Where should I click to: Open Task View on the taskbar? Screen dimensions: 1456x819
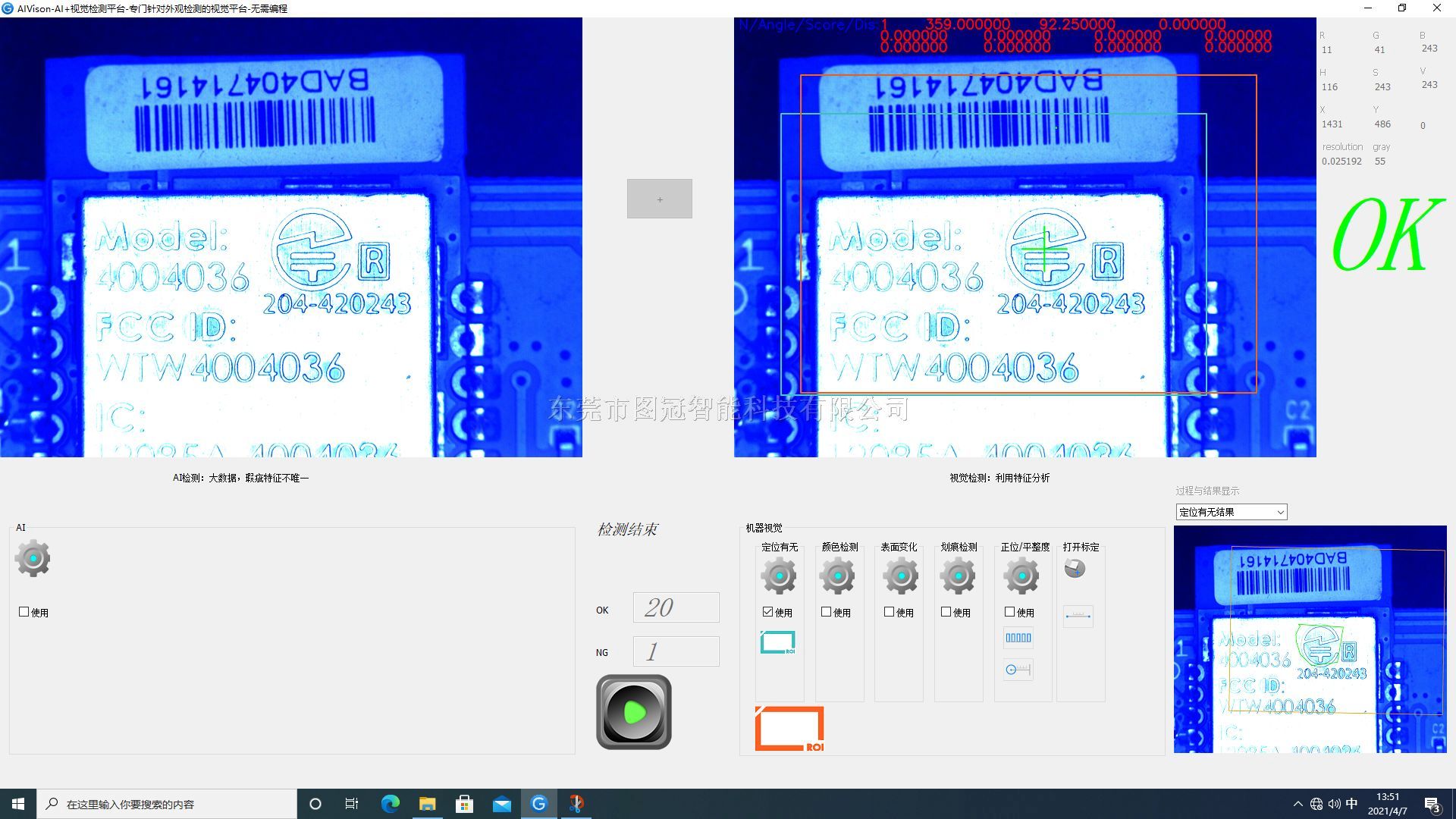click(352, 804)
